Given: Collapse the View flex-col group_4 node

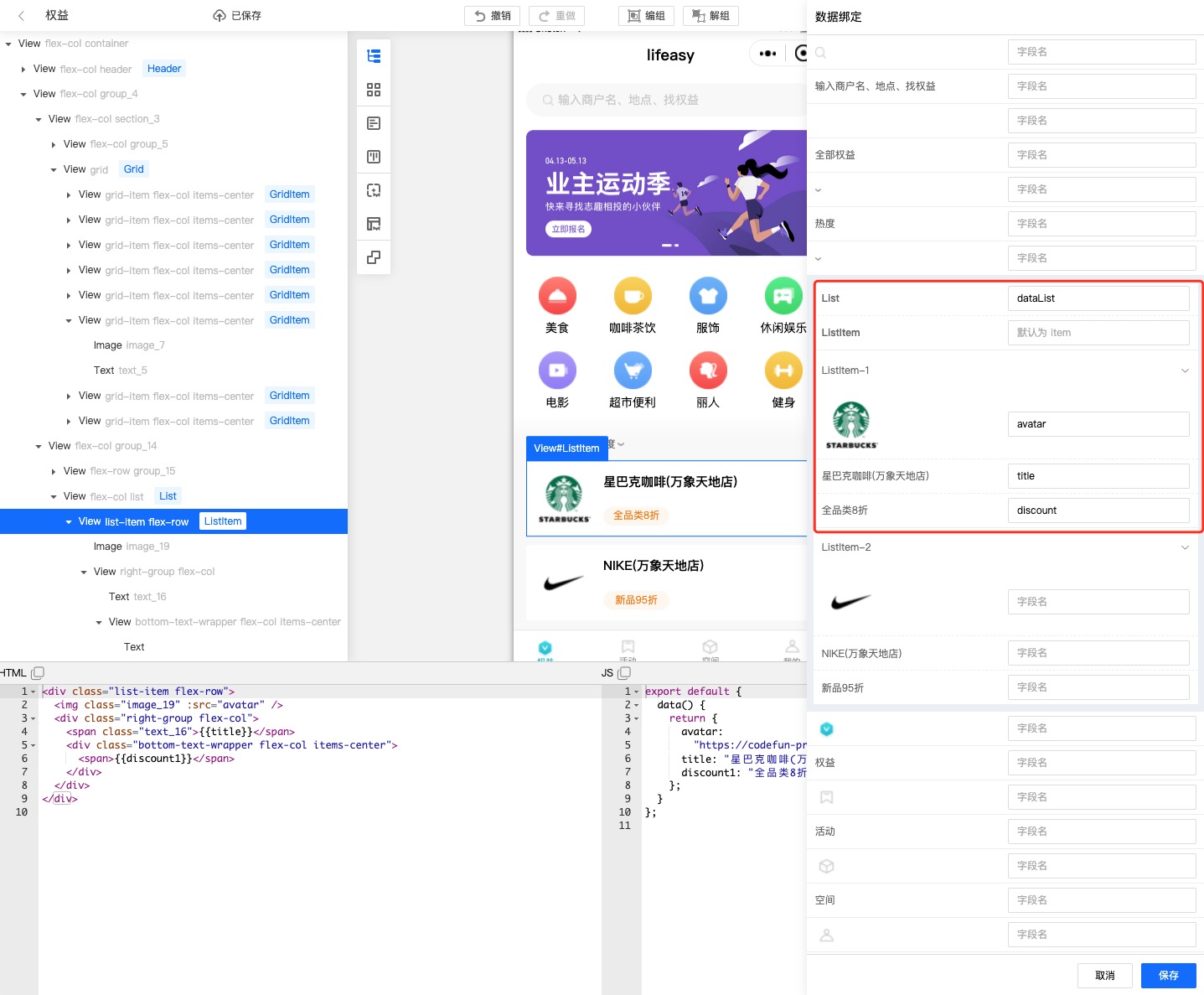Looking at the screenshot, I should [23, 94].
